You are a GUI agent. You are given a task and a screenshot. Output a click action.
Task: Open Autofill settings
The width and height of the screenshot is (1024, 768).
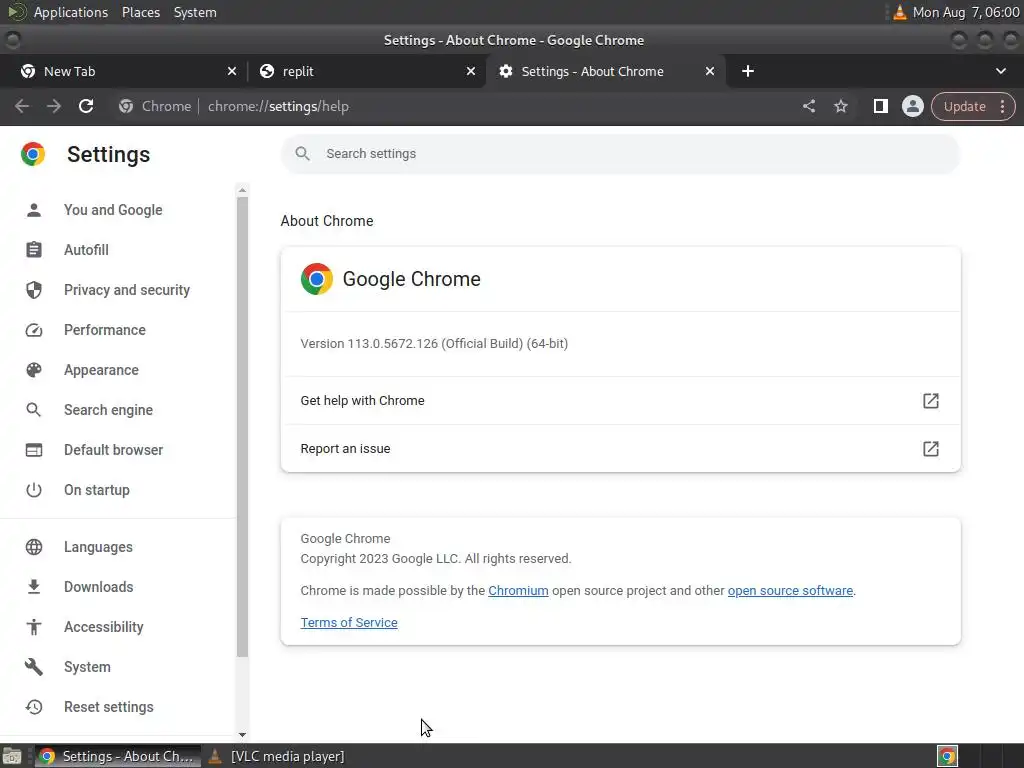(x=86, y=249)
